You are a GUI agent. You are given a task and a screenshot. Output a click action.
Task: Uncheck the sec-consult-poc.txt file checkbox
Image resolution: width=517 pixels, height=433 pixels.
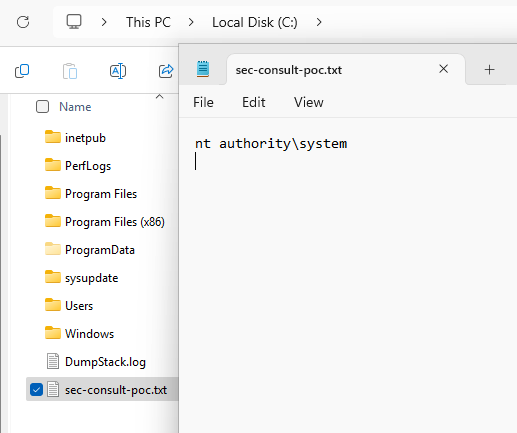[x=36, y=390]
